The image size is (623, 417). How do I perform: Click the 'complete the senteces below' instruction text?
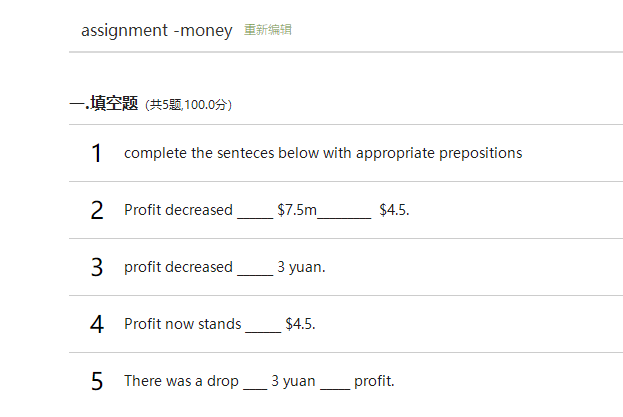pos(322,153)
